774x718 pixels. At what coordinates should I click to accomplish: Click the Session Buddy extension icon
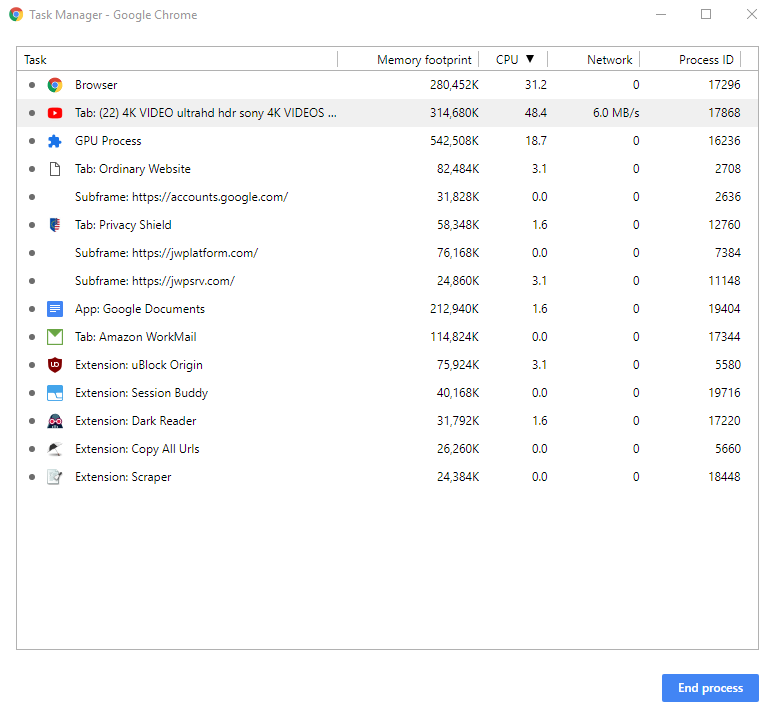55,393
